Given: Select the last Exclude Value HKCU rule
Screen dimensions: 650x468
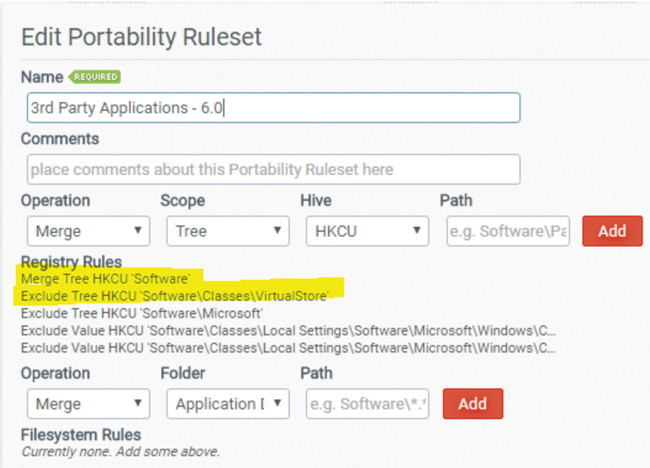Looking at the screenshot, I should [288, 348].
